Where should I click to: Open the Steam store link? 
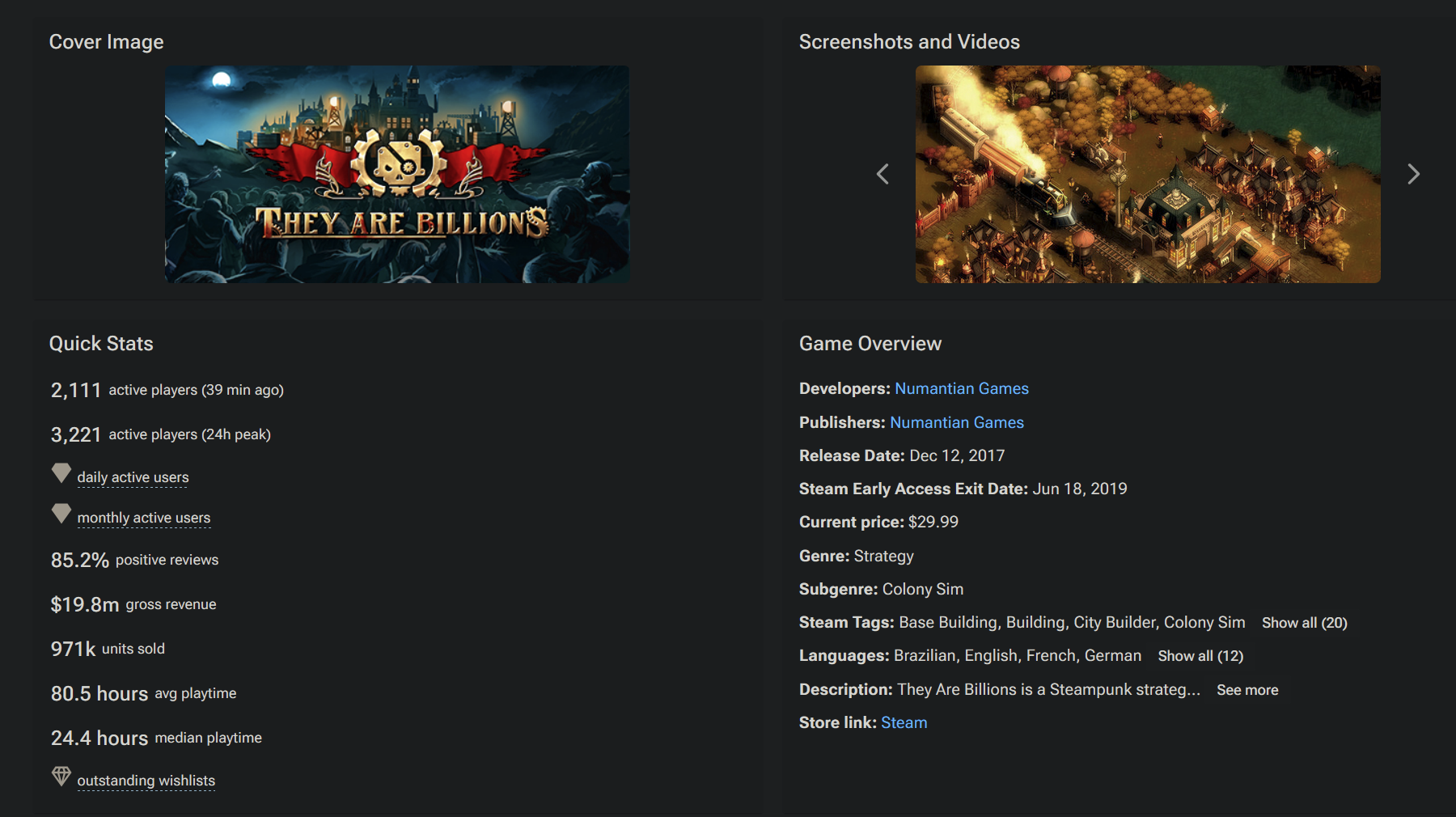[x=904, y=722]
